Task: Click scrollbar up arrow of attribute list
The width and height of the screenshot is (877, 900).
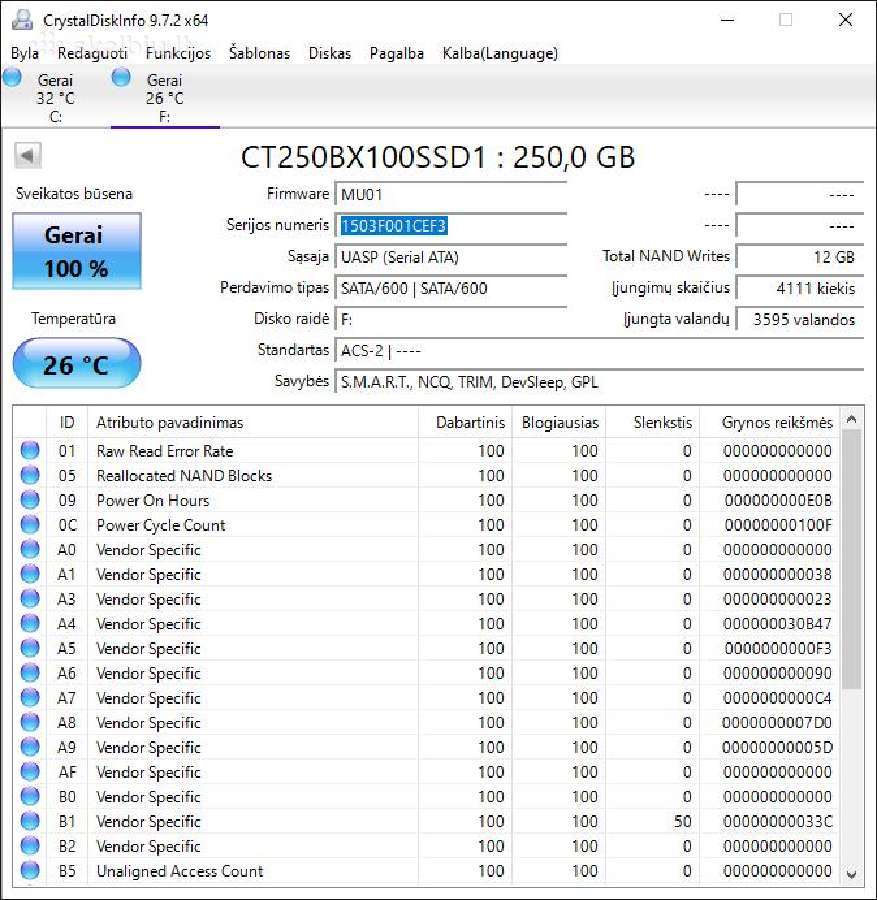Action: [x=851, y=419]
